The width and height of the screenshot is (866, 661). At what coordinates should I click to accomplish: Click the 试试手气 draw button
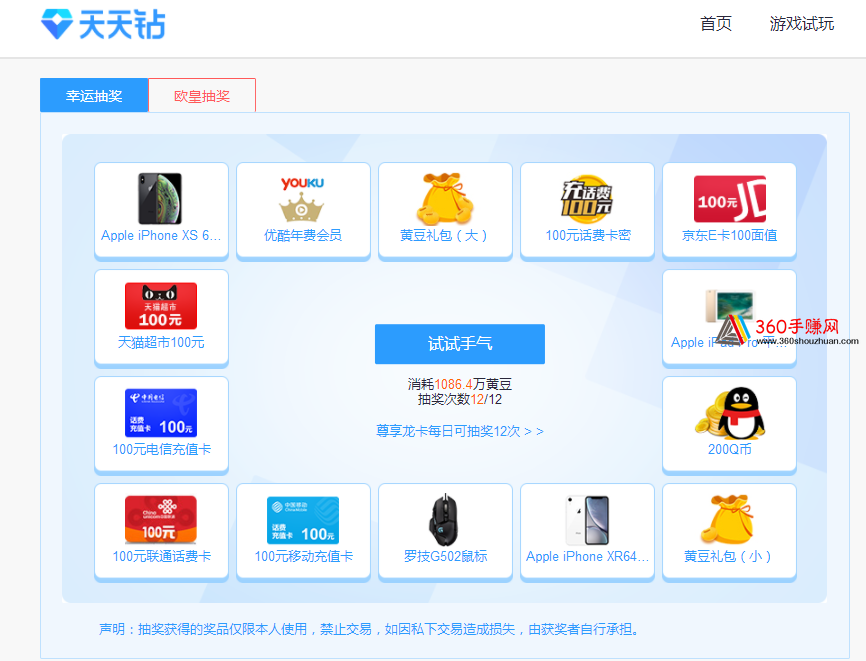point(460,344)
